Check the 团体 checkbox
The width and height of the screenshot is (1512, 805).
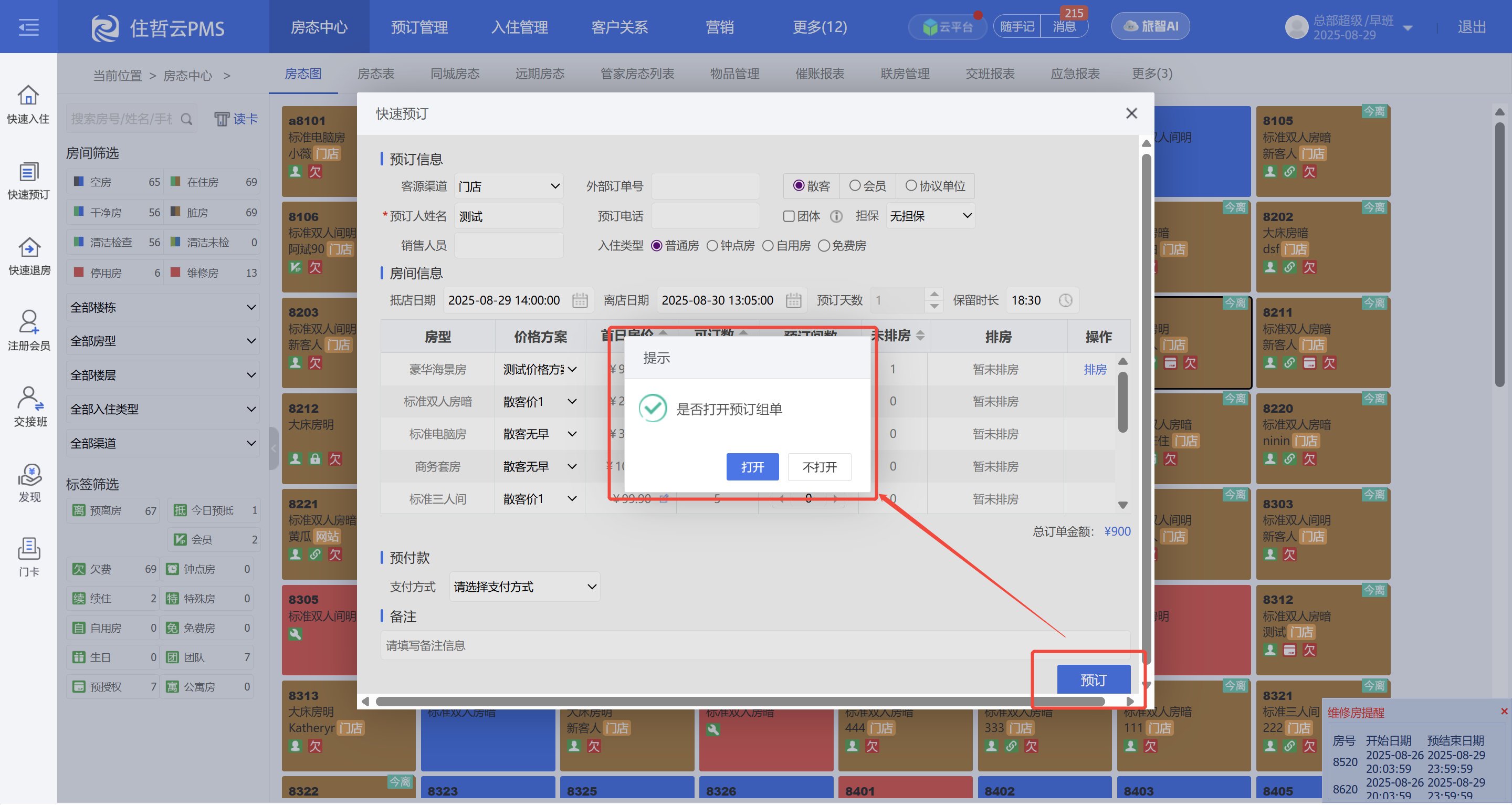coord(789,216)
